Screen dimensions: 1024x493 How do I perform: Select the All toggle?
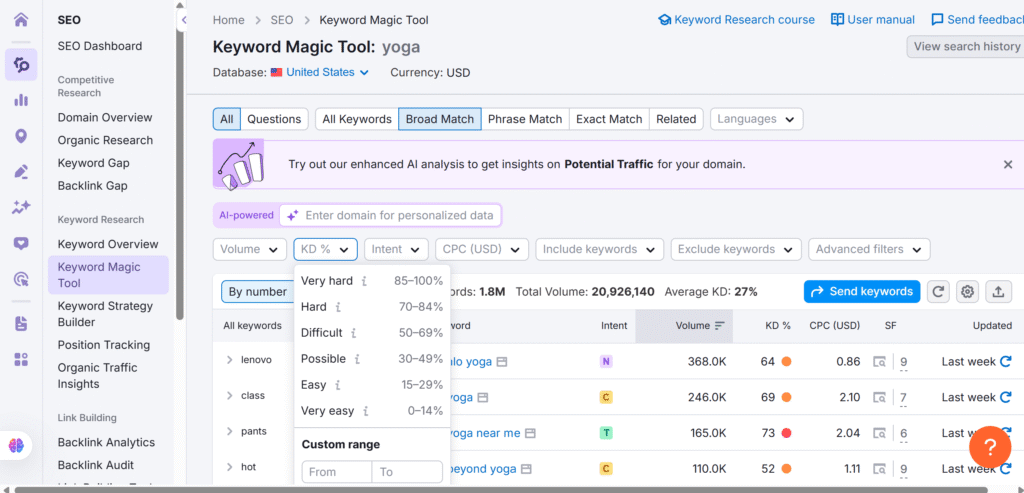pyautogui.click(x=227, y=119)
